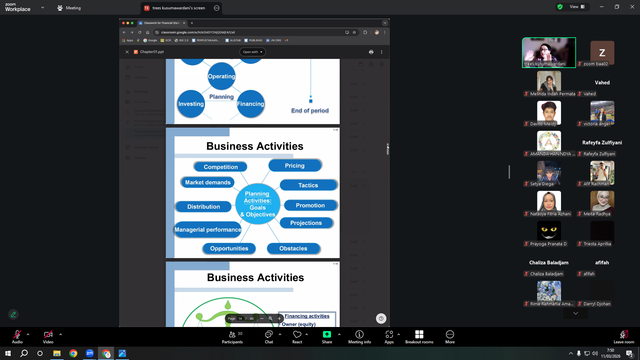Open a new browser tab with plus
This screenshot has height=360, width=640.
point(192,23)
